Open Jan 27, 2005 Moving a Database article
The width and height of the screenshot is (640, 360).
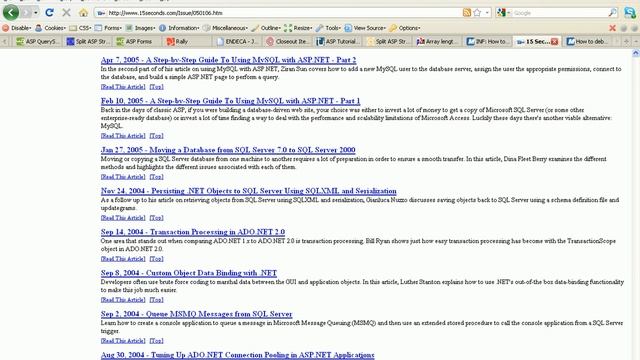pos(228,150)
